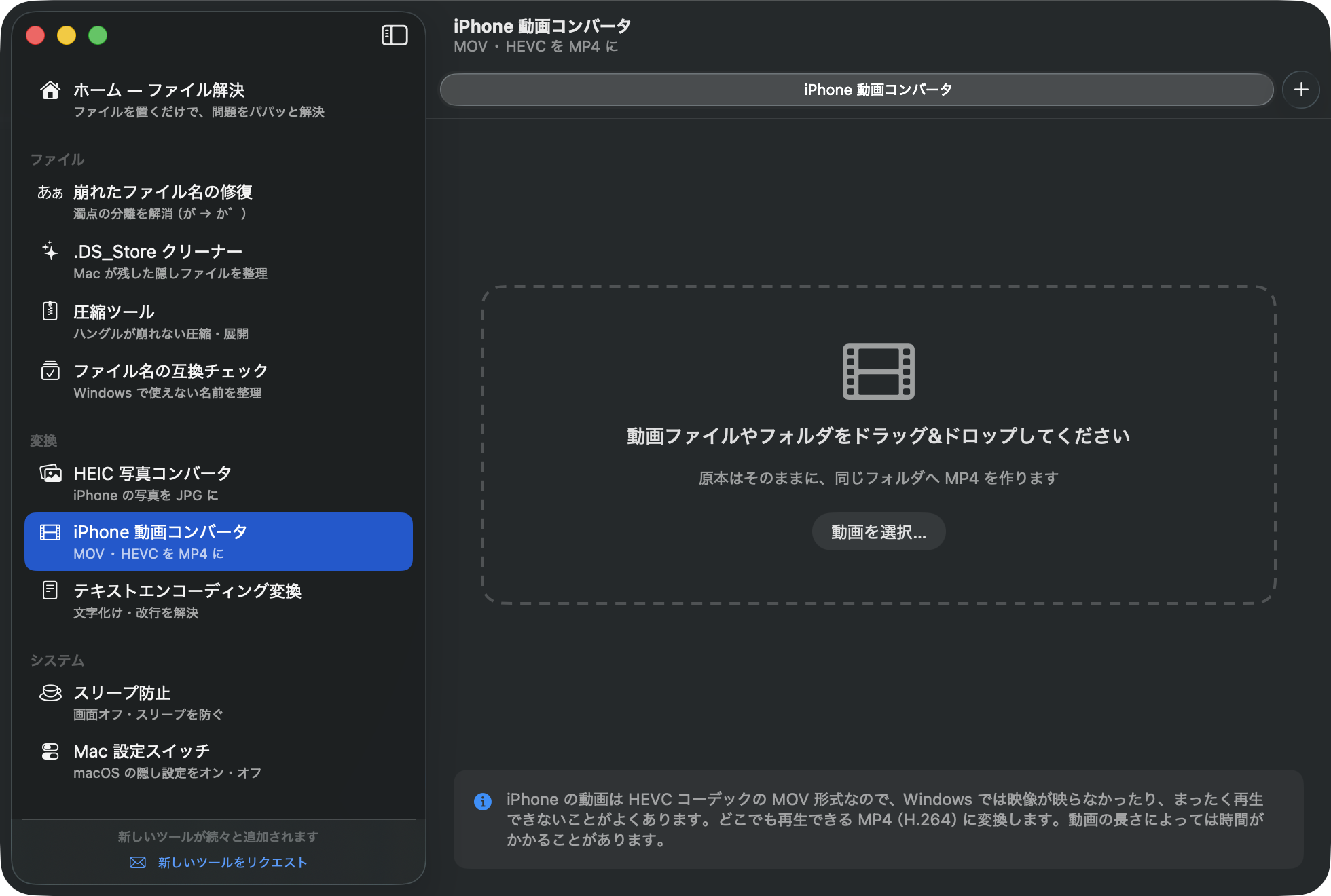1331x896 pixels.
Task: Click the 新しいツールが続々と追加されます text
Action: pos(218,836)
